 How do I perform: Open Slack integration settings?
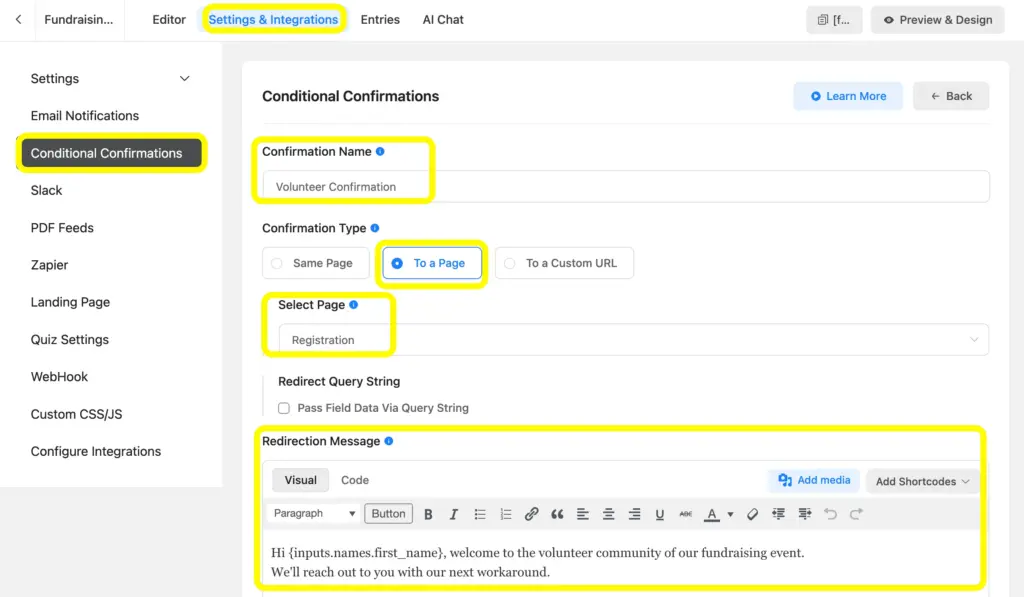[x=46, y=190]
